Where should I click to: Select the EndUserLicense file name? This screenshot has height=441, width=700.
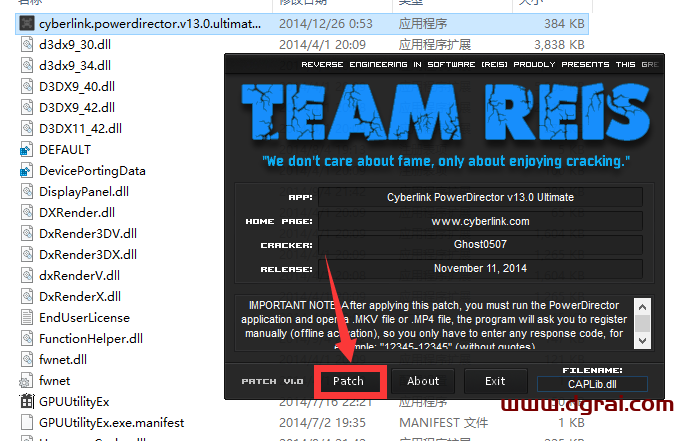click(84, 318)
